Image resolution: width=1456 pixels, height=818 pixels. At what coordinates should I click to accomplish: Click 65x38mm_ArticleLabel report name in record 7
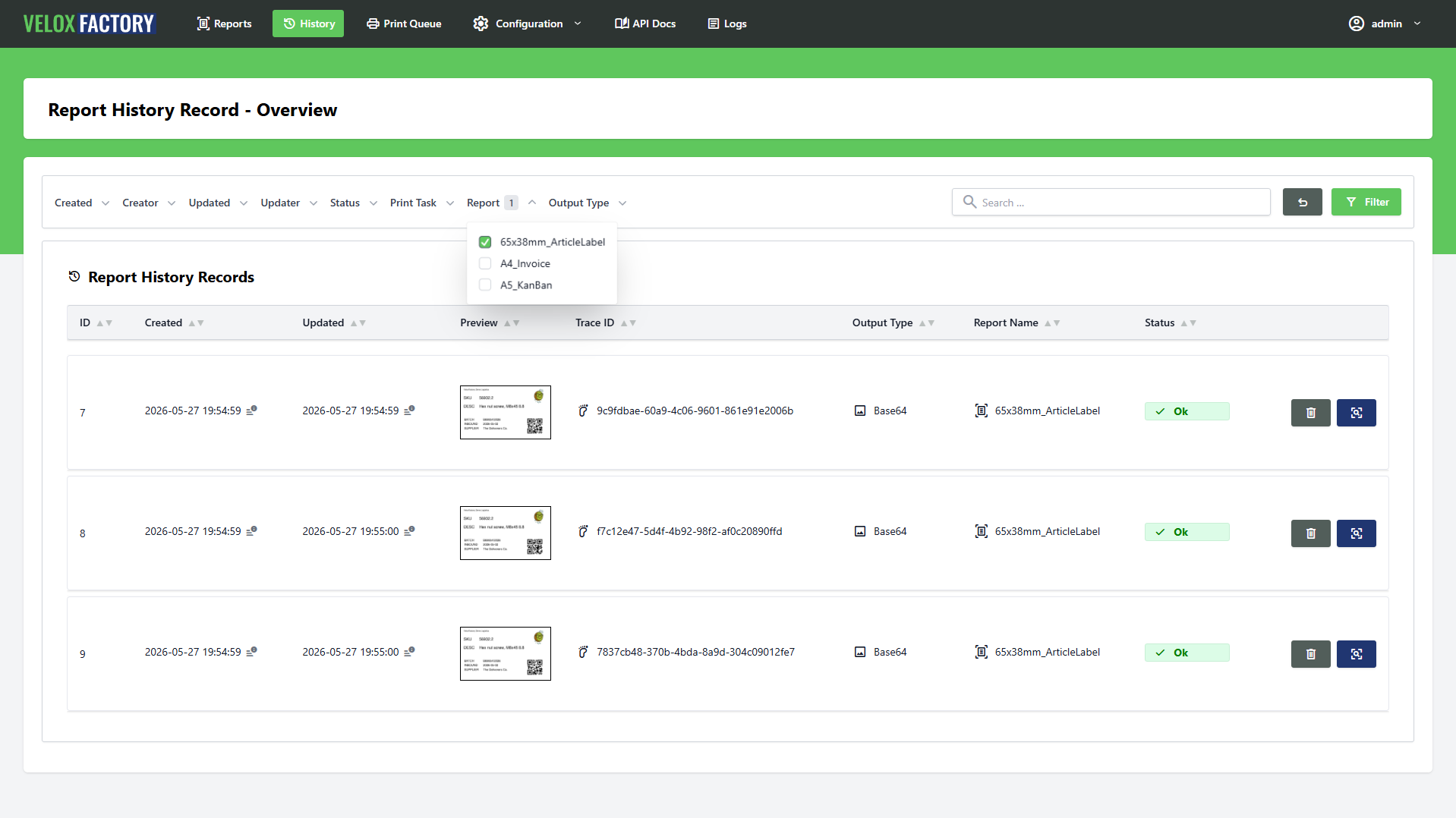[x=1047, y=411]
